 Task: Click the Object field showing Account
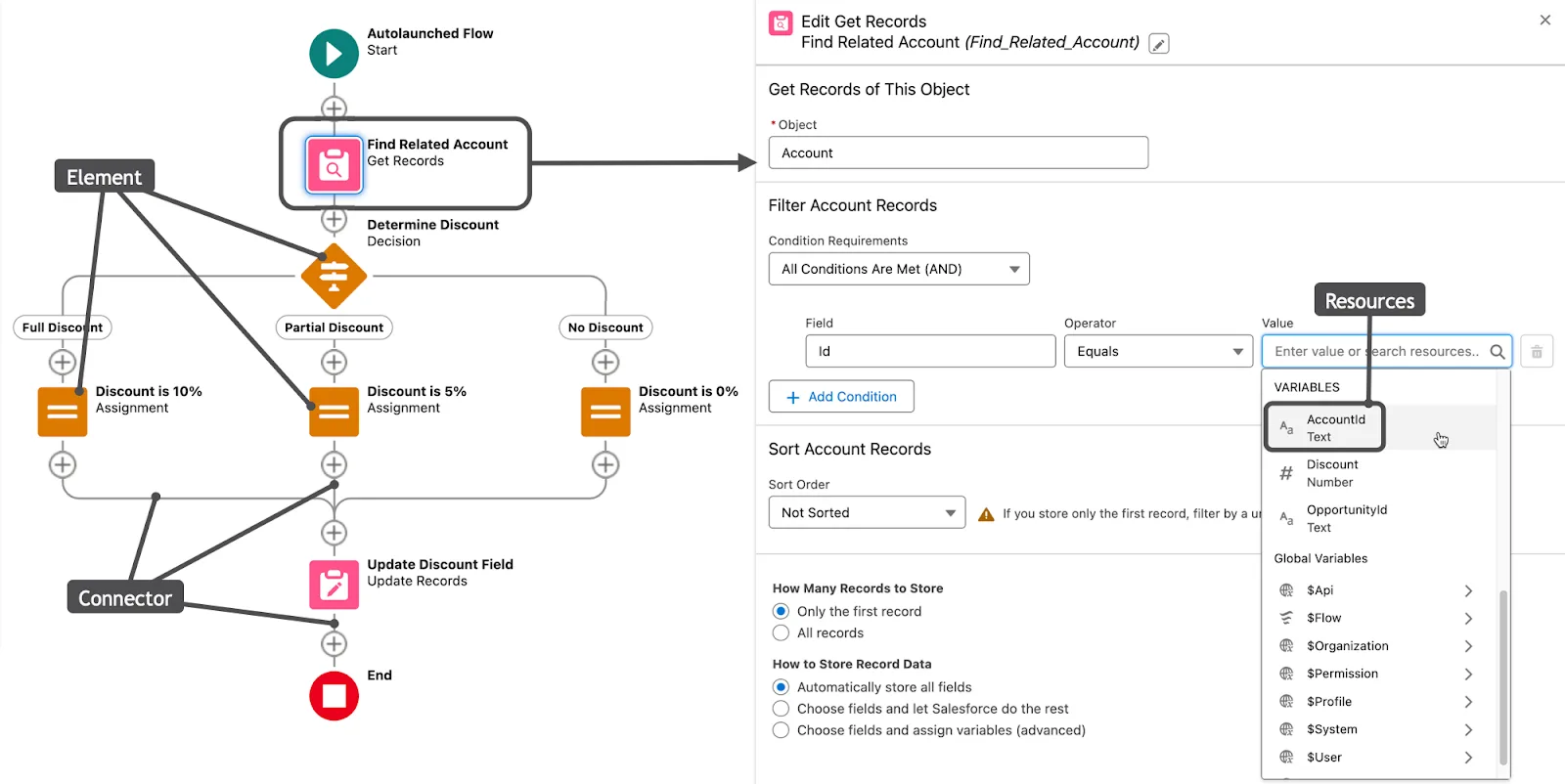pos(958,152)
